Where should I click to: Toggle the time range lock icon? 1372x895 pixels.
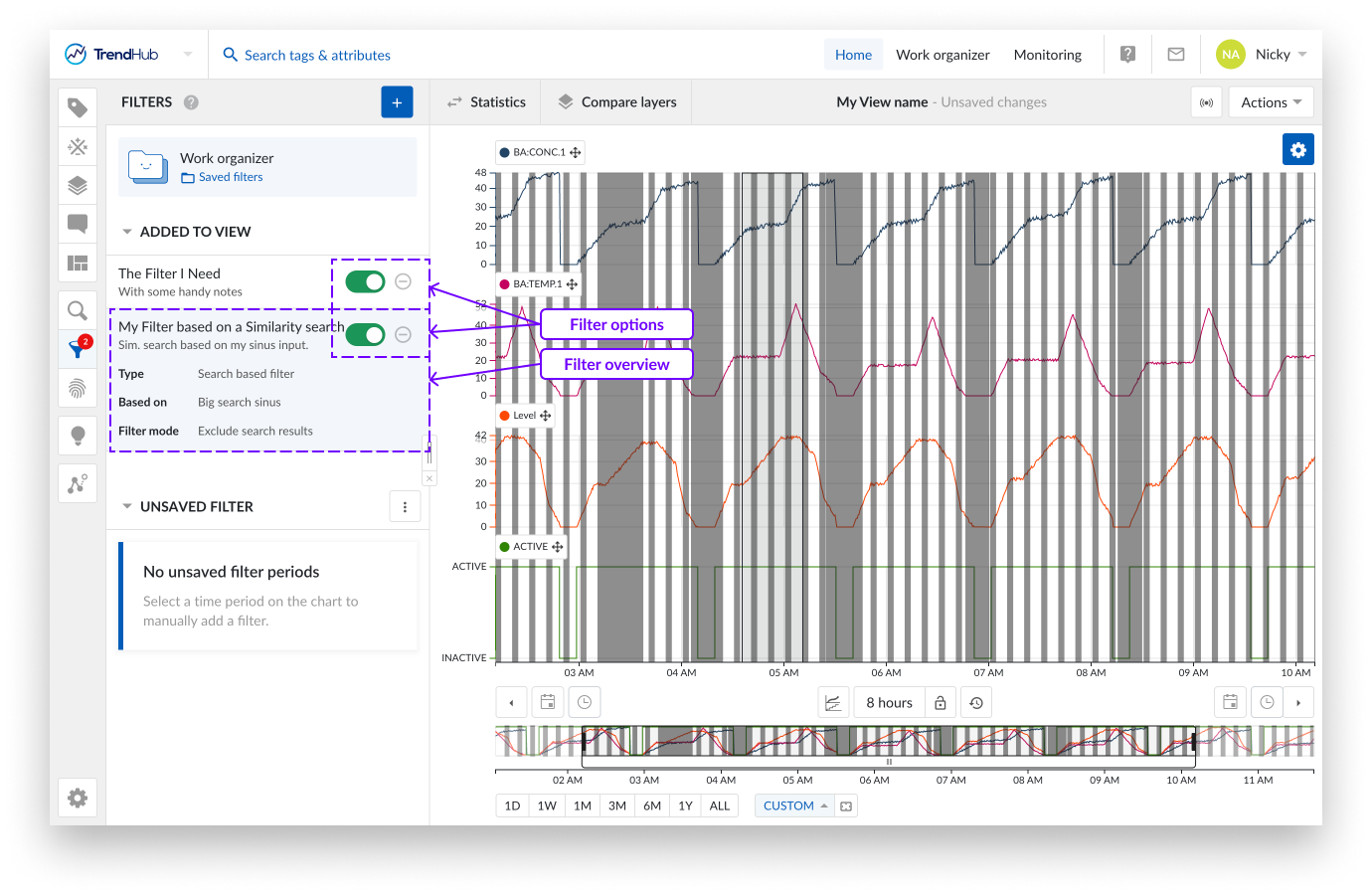[940, 703]
